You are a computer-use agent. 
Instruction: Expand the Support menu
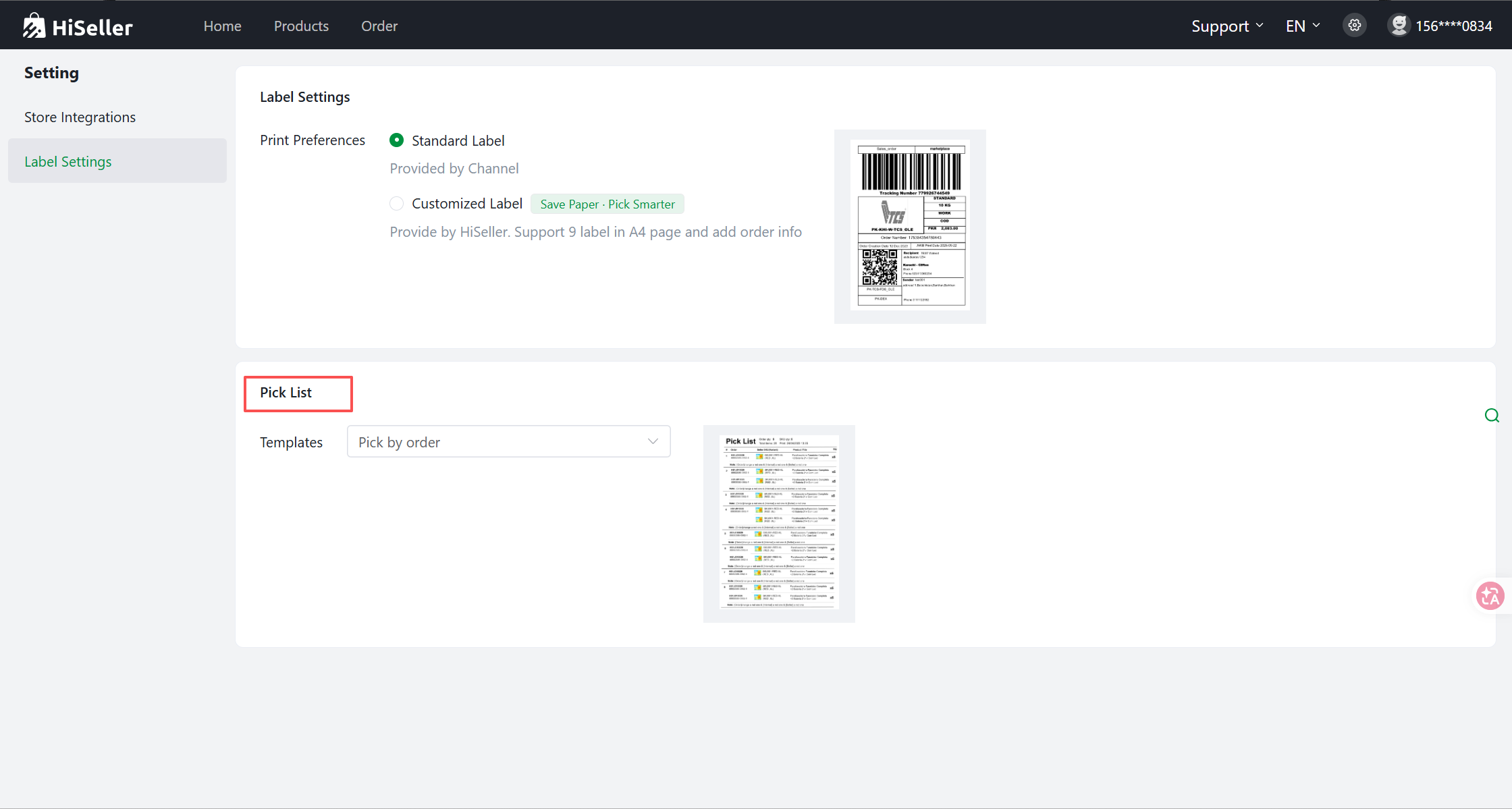(1220, 26)
